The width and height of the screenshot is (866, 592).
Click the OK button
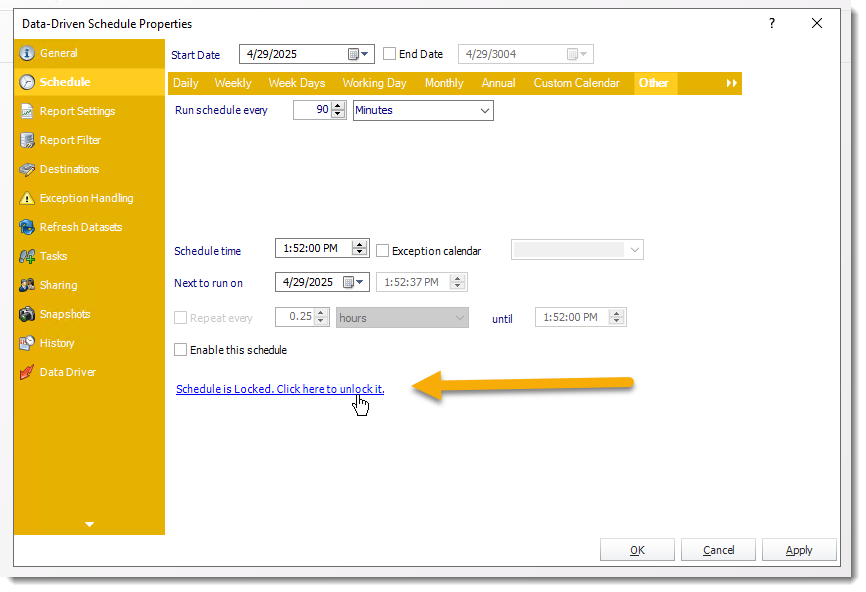[637, 550]
